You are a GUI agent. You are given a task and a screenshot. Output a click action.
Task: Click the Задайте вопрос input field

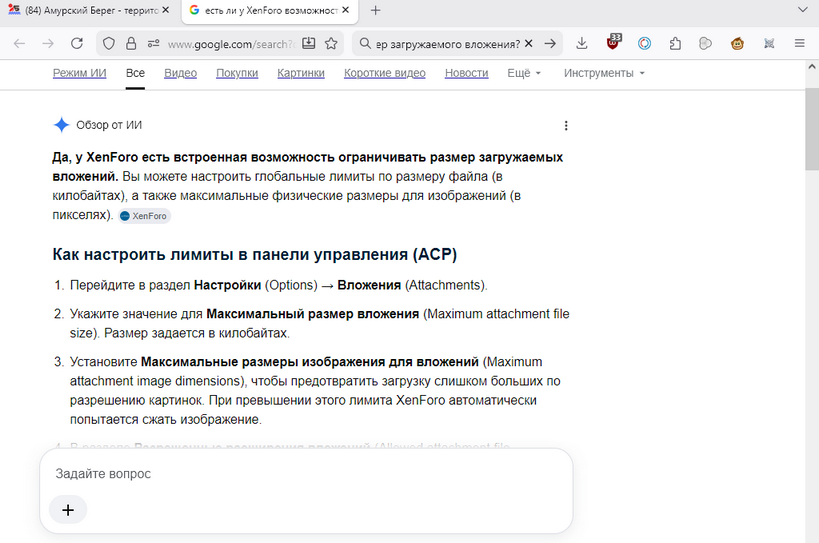click(x=306, y=474)
